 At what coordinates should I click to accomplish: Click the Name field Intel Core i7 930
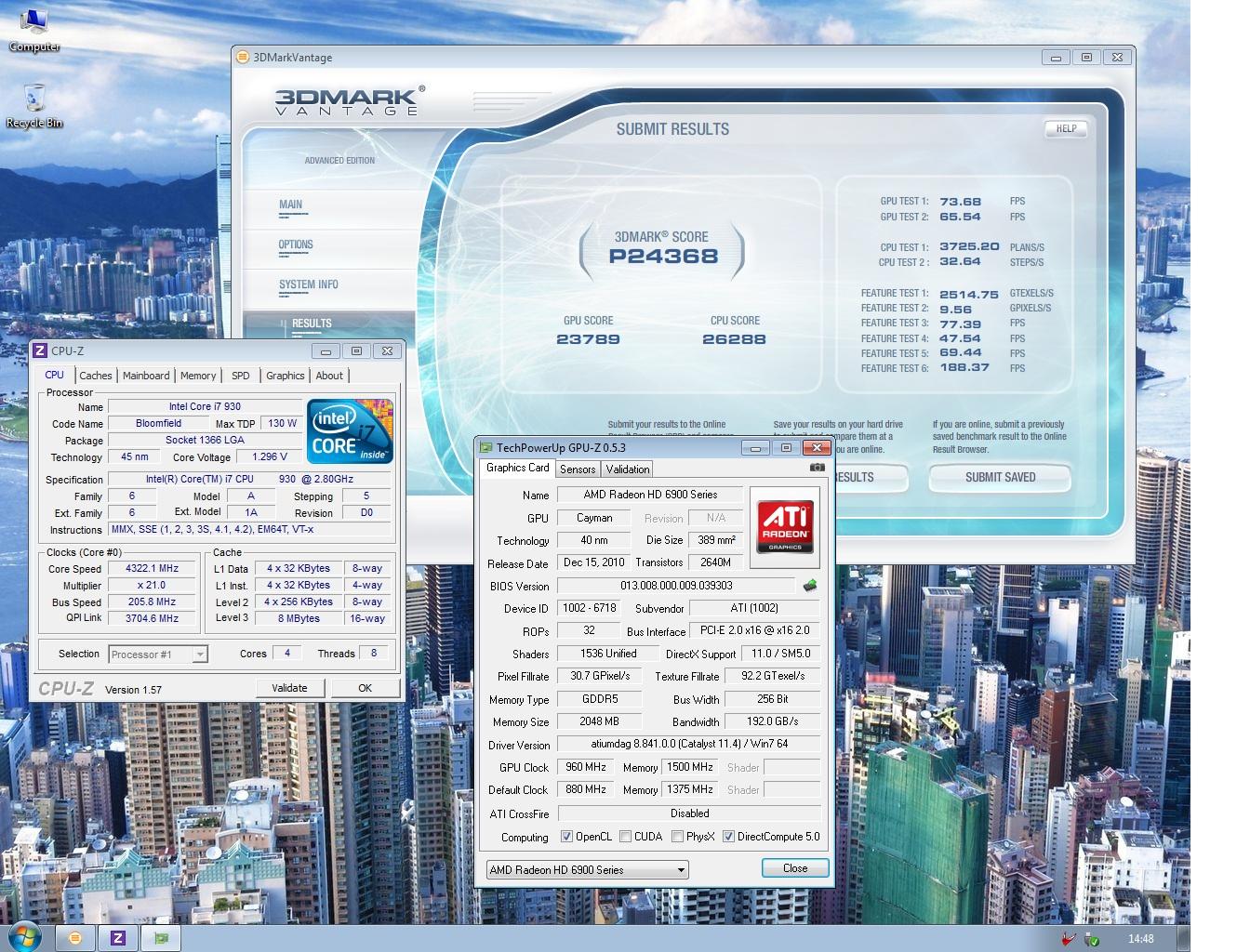pos(205,406)
